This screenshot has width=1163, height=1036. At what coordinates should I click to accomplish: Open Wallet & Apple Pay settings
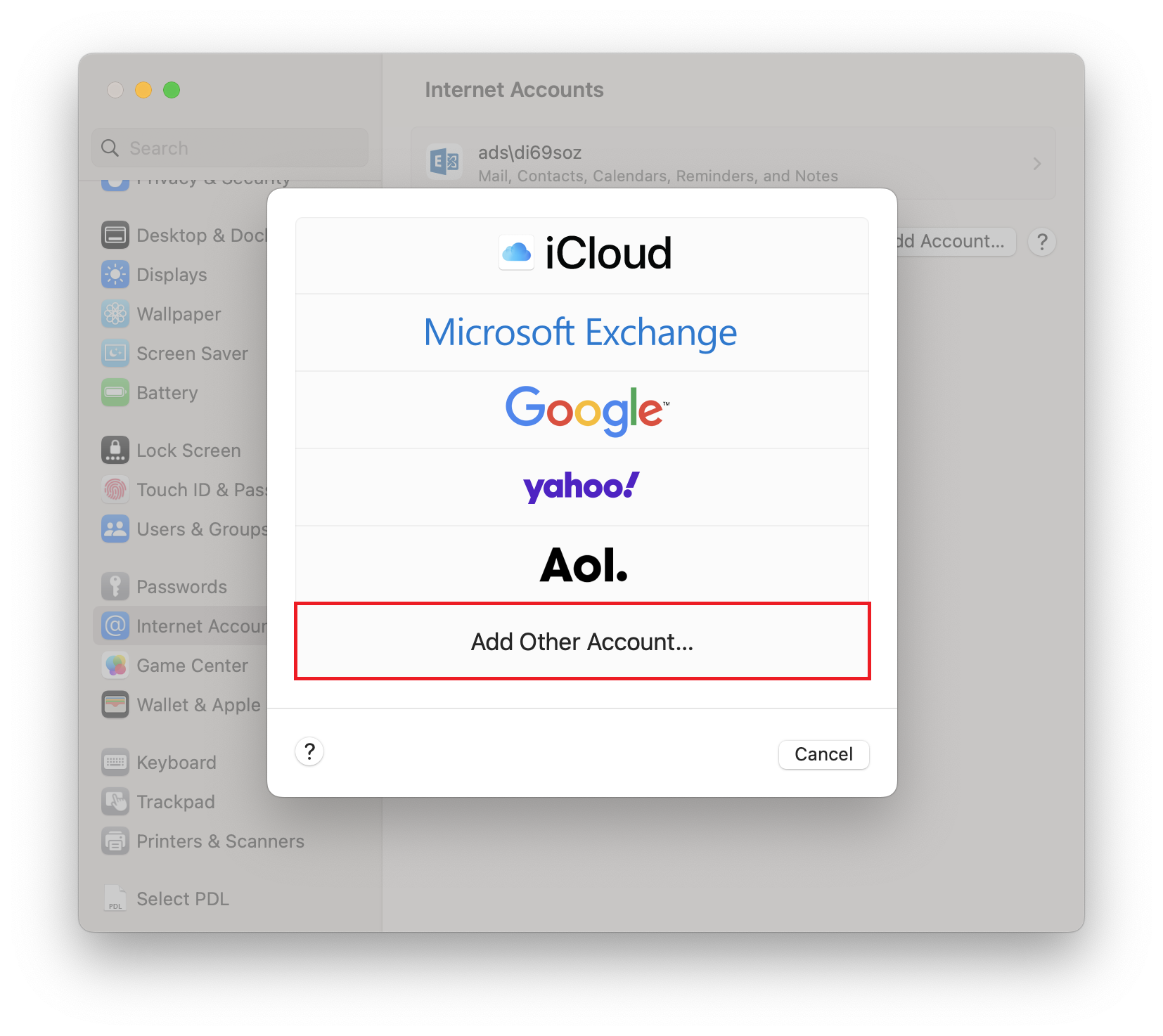(x=115, y=704)
